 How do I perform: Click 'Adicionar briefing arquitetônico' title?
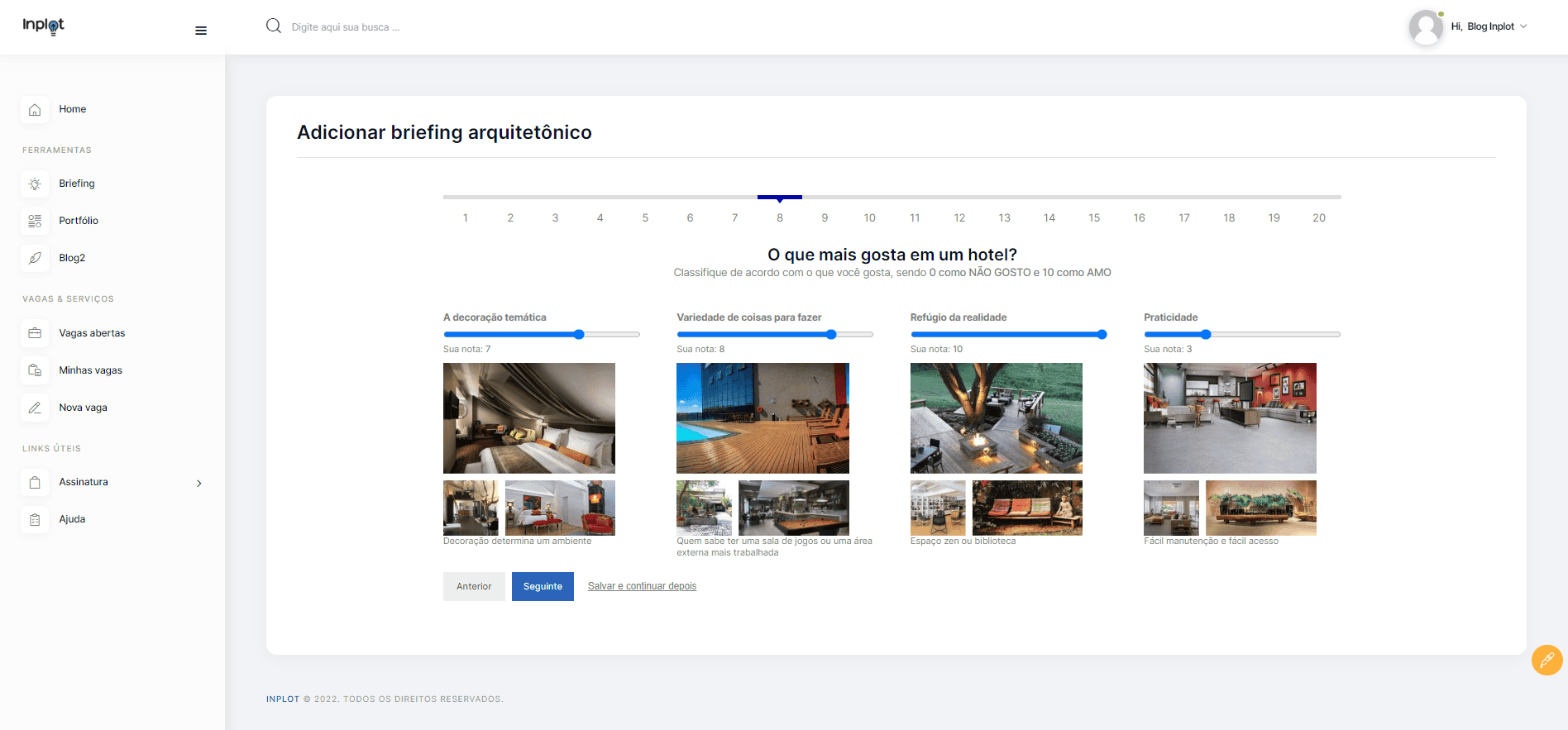[x=444, y=132]
